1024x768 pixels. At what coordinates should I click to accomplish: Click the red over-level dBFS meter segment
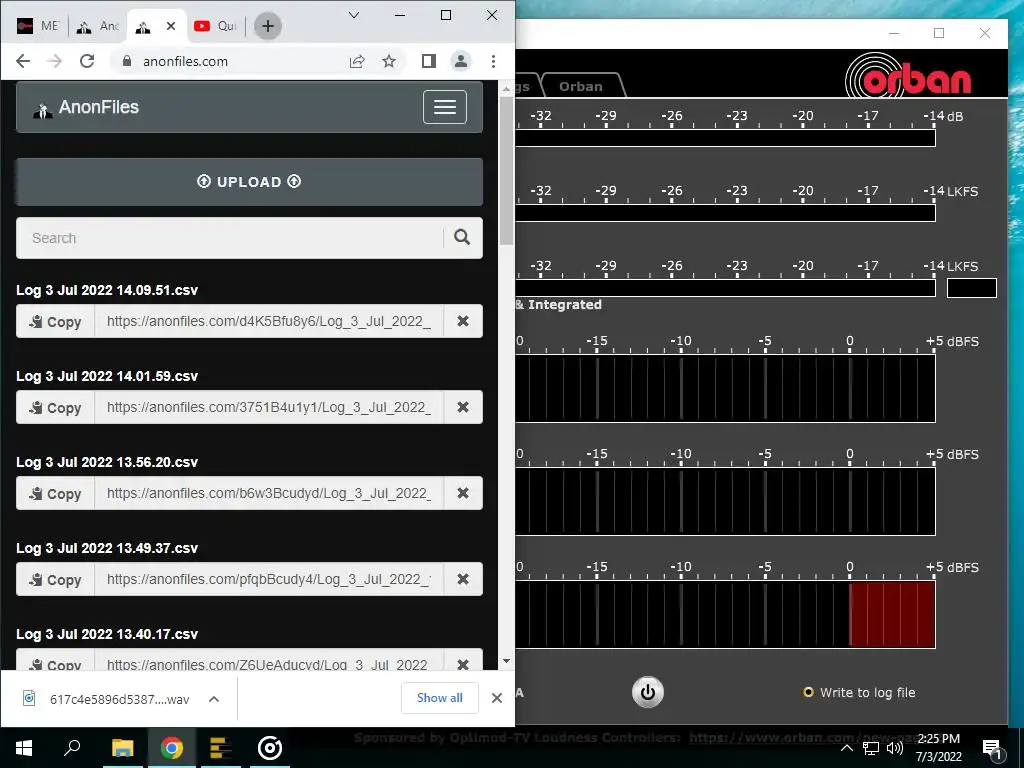[x=892, y=615]
